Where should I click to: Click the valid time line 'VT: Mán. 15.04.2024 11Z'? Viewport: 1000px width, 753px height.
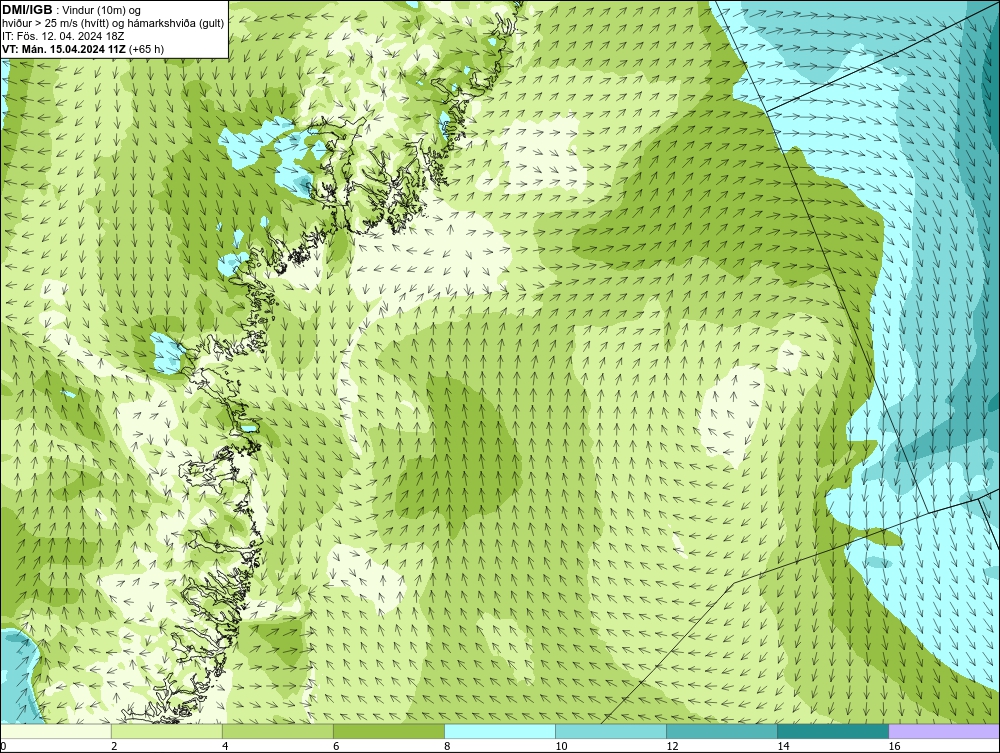pyautogui.click(x=64, y=49)
